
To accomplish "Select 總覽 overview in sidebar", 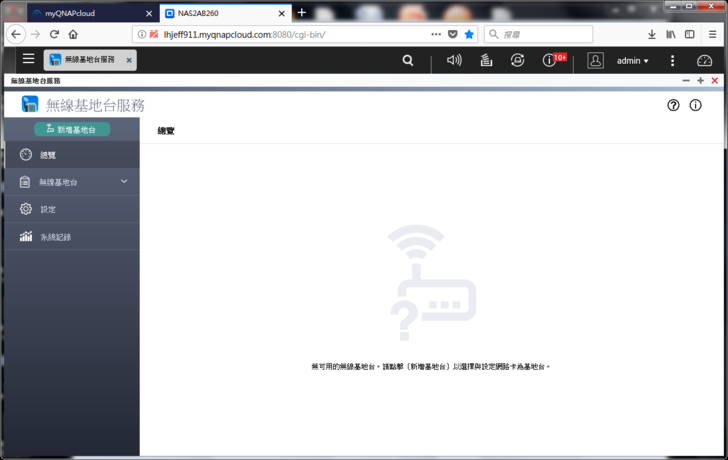I will 72,155.
